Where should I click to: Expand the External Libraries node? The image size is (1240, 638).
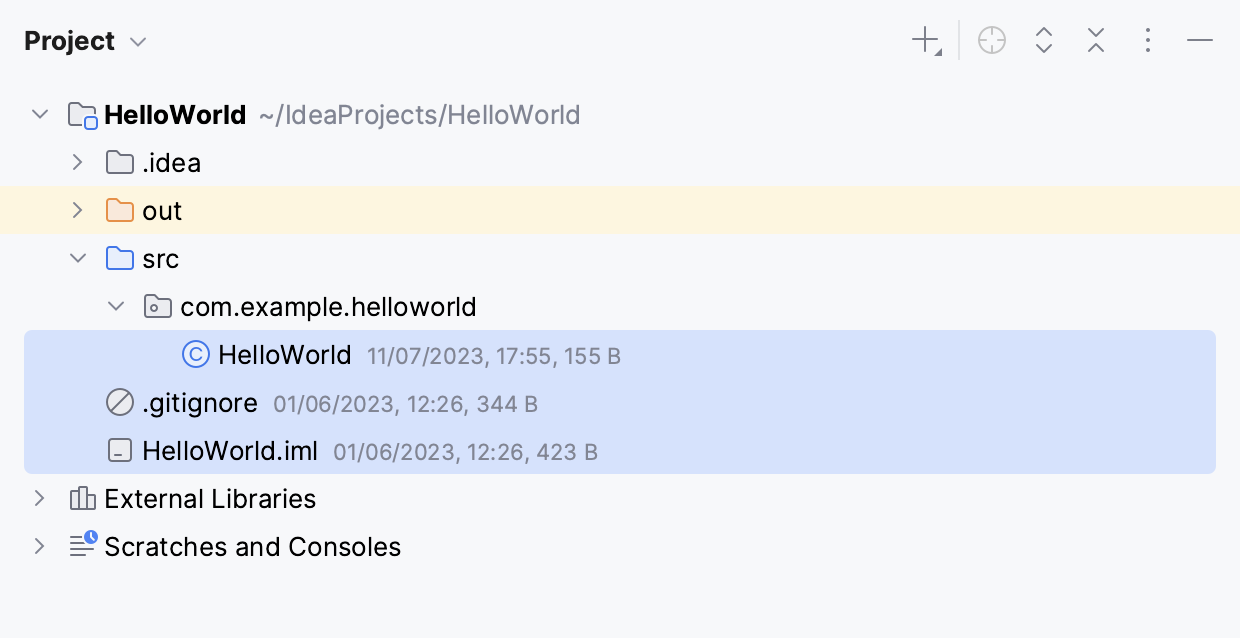coord(40,498)
